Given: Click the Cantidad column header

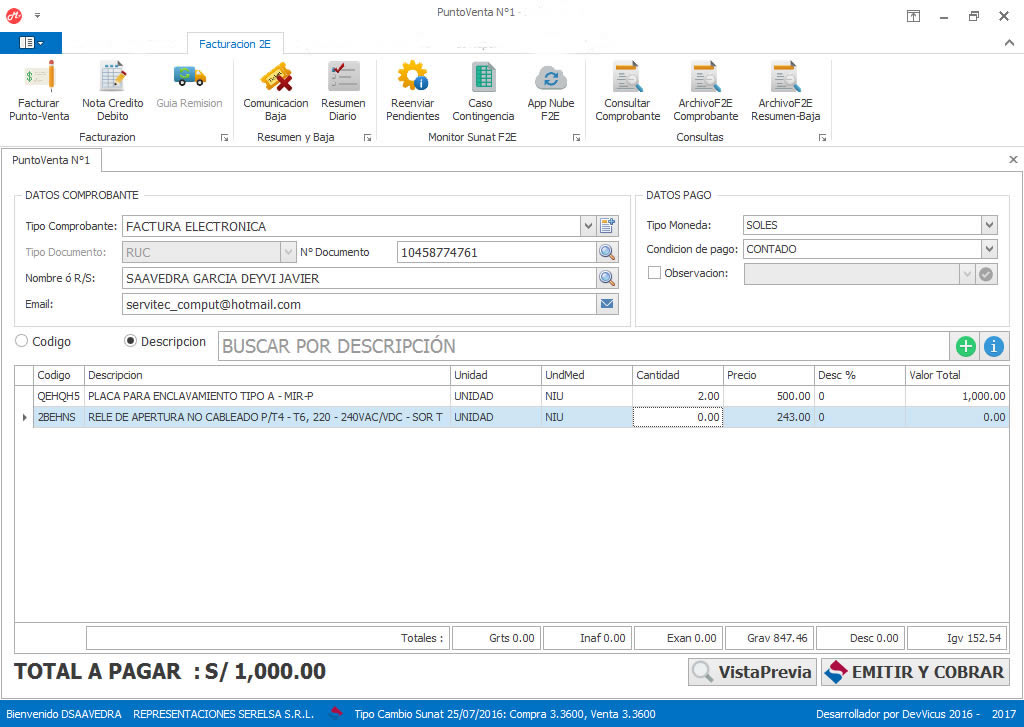Looking at the screenshot, I should (x=677, y=375).
